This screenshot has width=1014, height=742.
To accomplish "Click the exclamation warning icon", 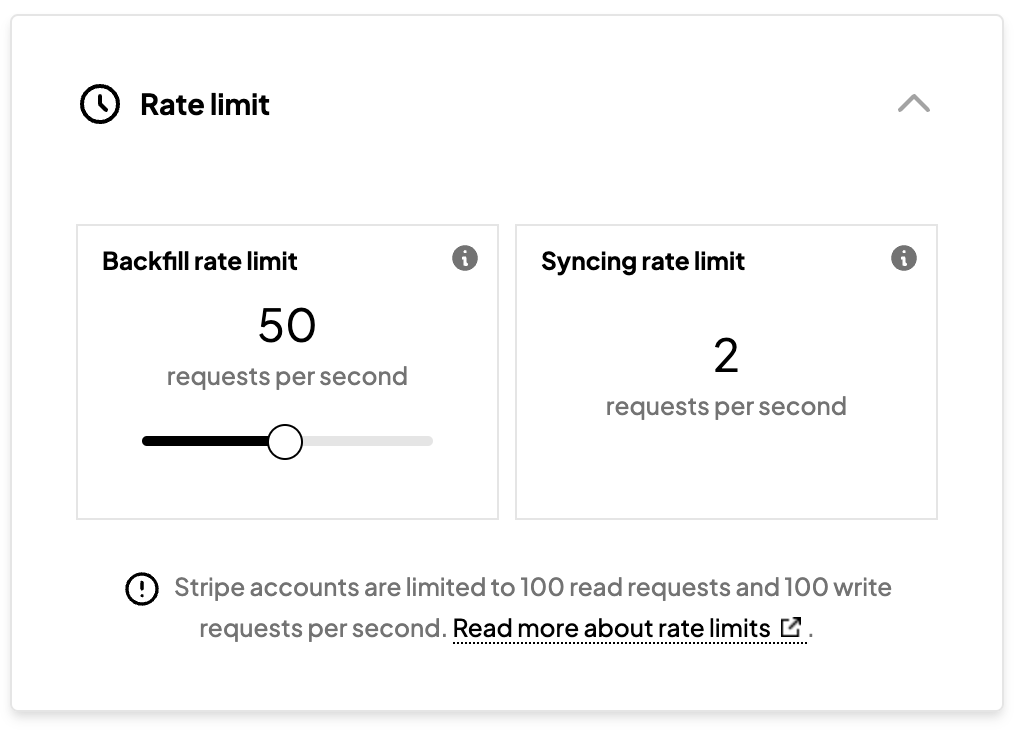I will (x=142, y=589).
